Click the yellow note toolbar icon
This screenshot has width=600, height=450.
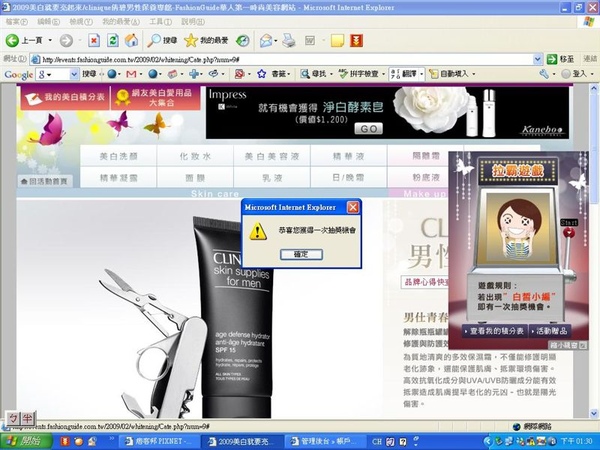pyautogui.click(x=337, y=40)
